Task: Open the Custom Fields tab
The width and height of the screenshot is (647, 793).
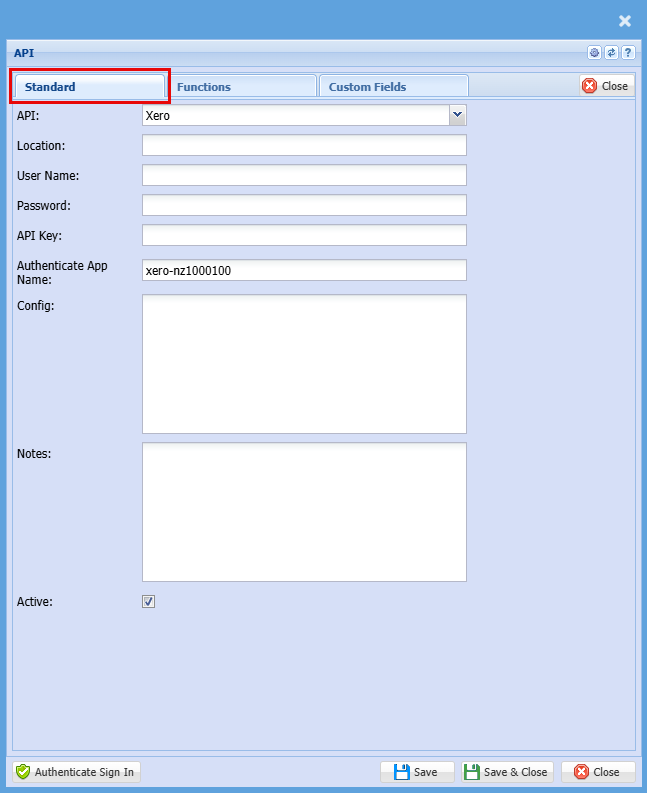Action: pos(394,86)
